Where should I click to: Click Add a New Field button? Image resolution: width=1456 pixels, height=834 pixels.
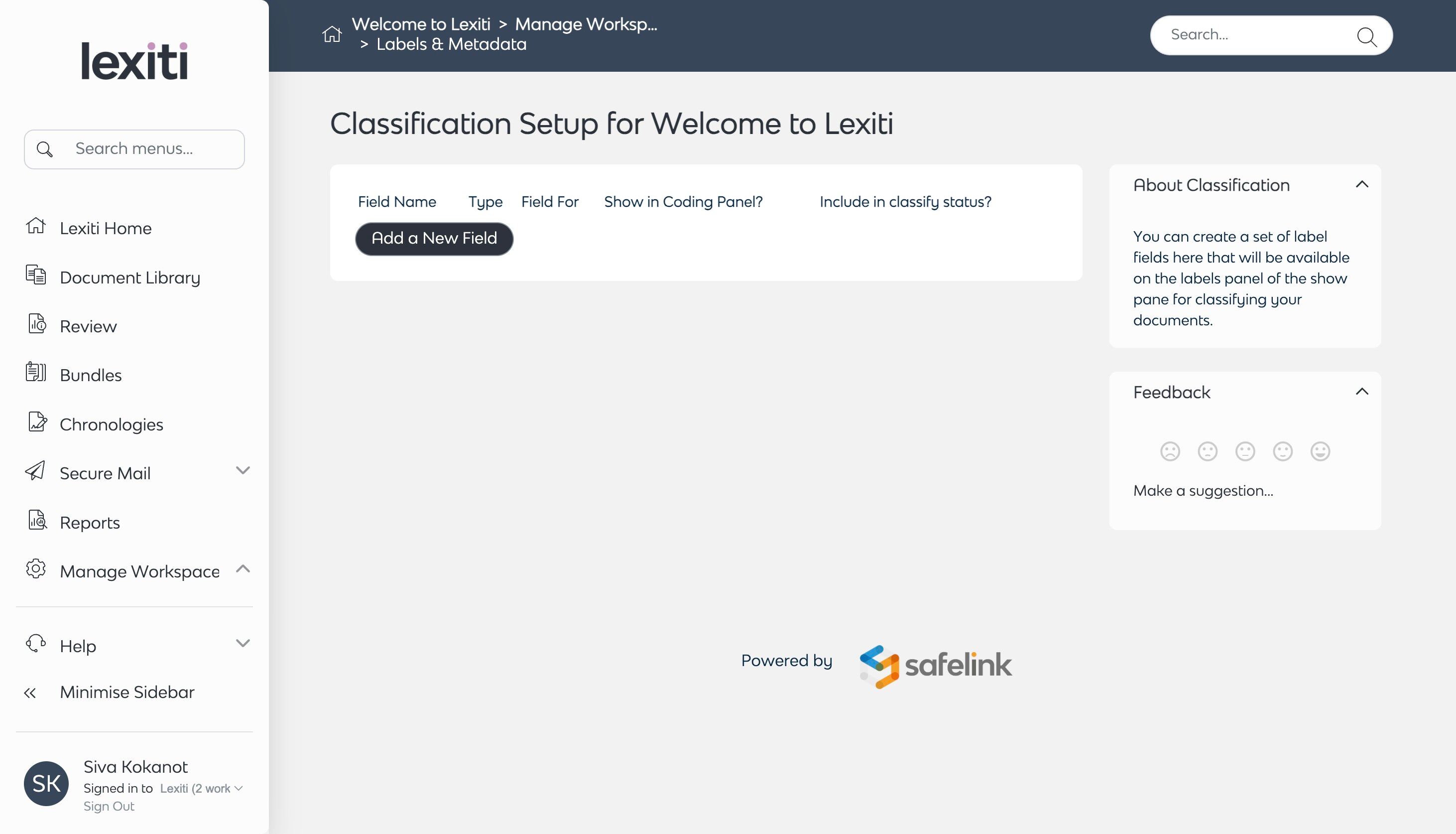[x=434, y=238]
